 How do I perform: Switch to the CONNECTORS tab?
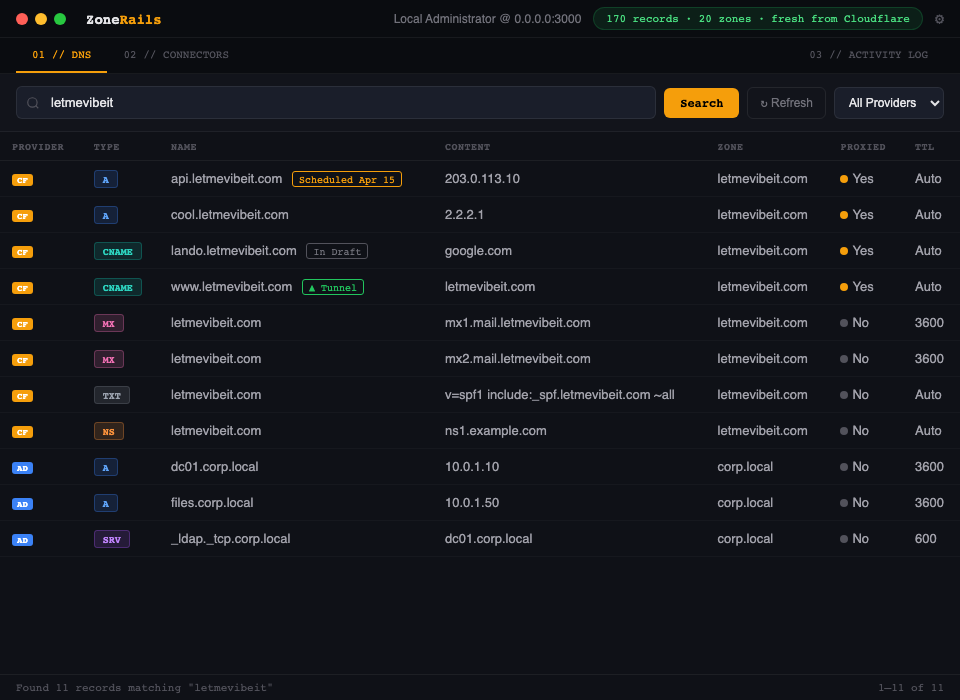pos(176,55)
